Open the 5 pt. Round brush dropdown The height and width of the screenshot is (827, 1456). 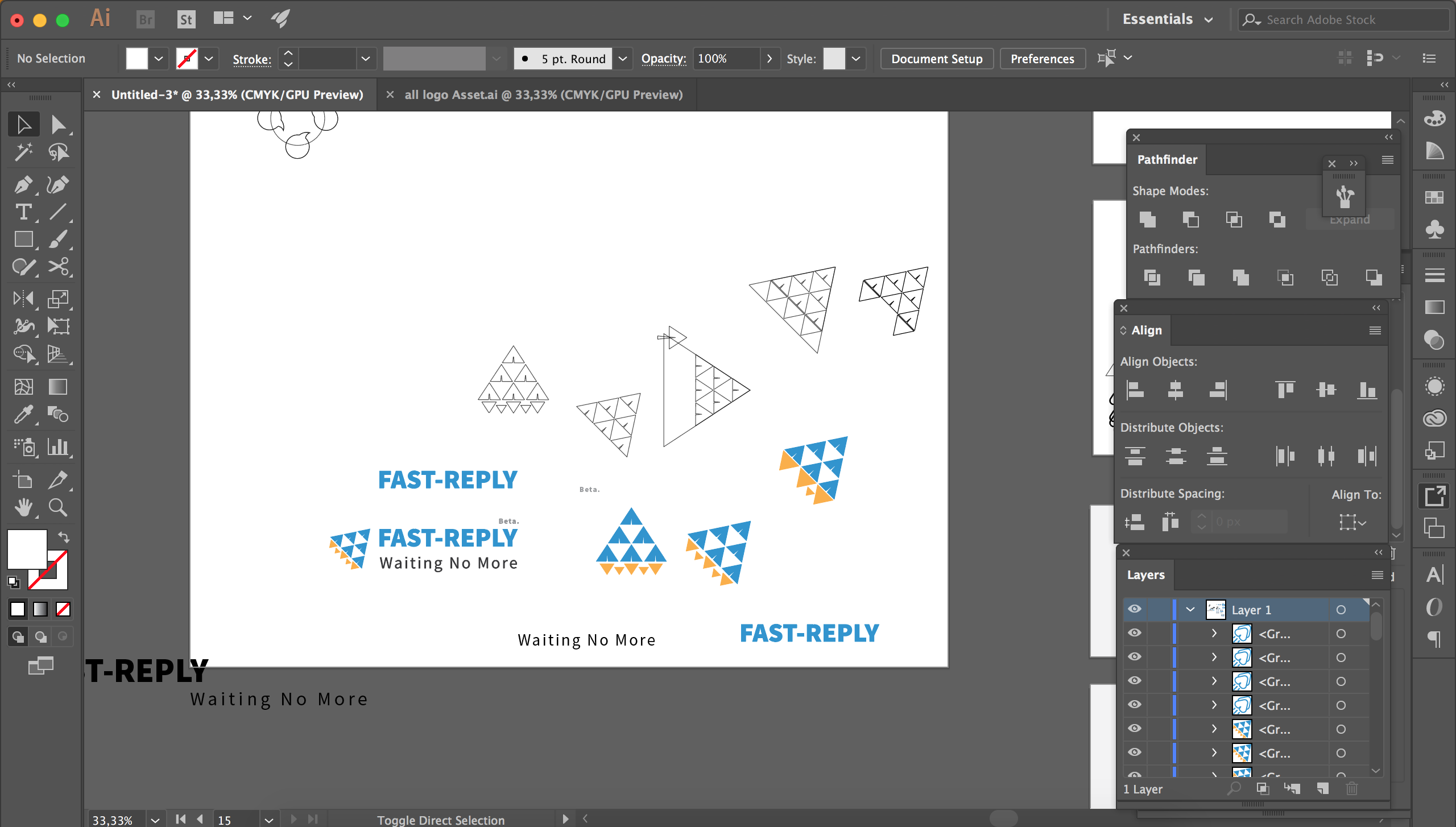point(623,59)
